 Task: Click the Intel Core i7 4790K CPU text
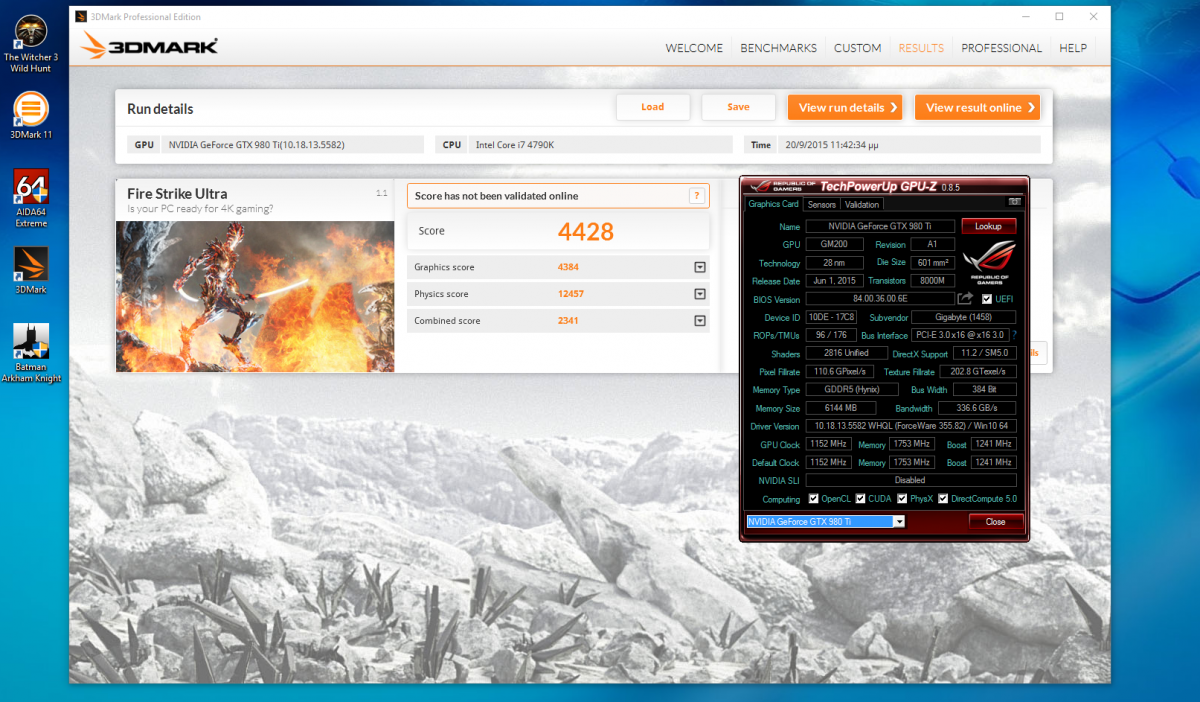pos(514,145)
